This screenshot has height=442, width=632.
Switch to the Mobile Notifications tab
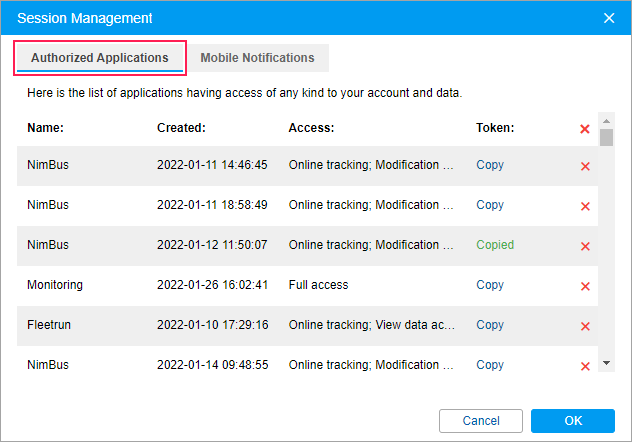[257, 58]
